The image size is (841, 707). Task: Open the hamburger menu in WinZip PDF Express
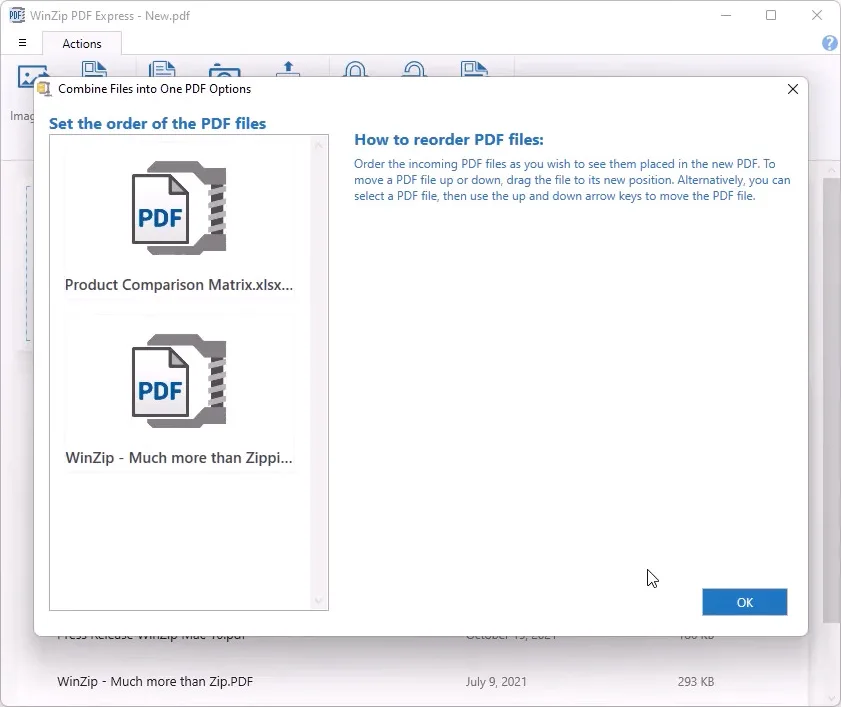23,43
